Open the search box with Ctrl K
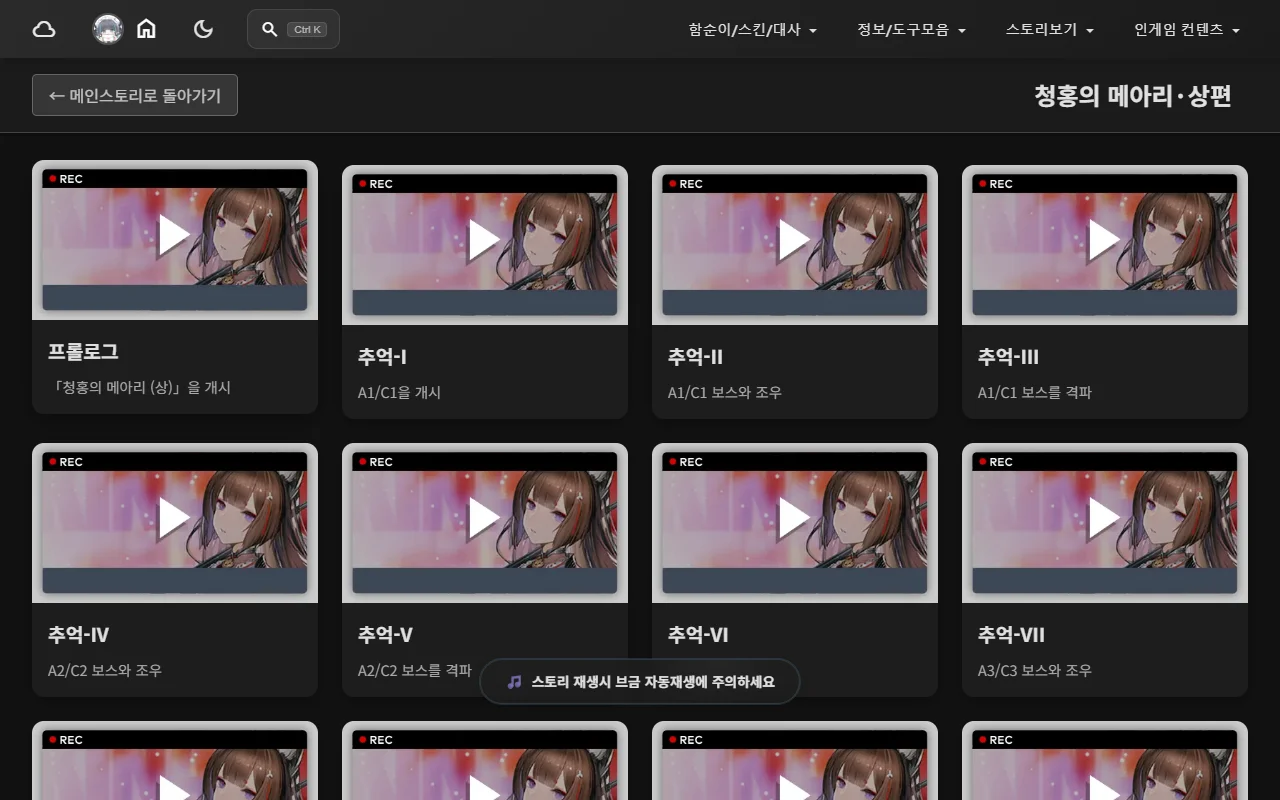 tap(293, 29)
